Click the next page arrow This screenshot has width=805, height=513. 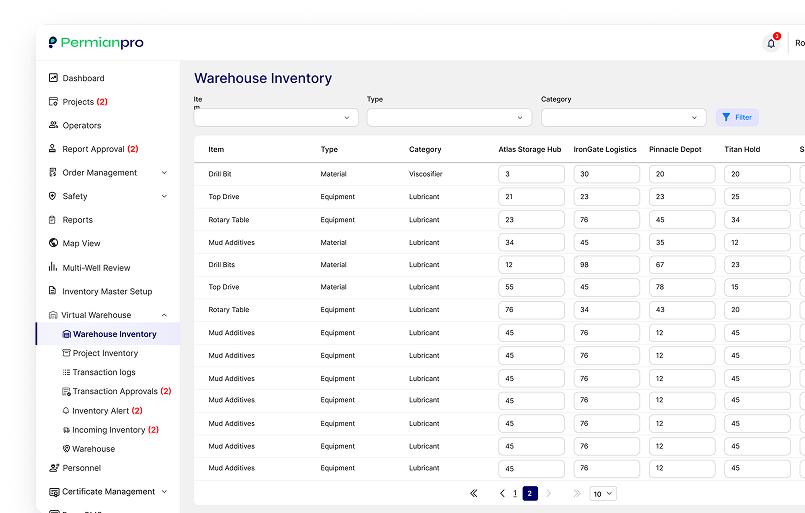(x=549, y=493)
